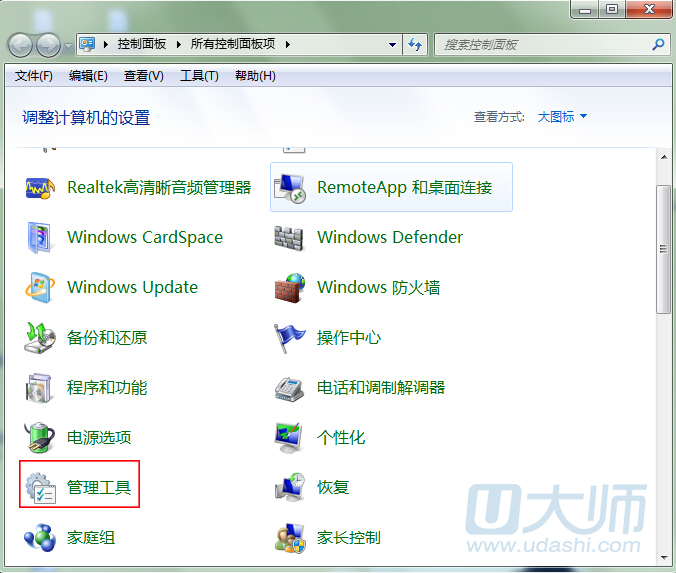Open the 帮助(H) menu
The width and height of the screenshot is (676, 573).
point(255,76)
